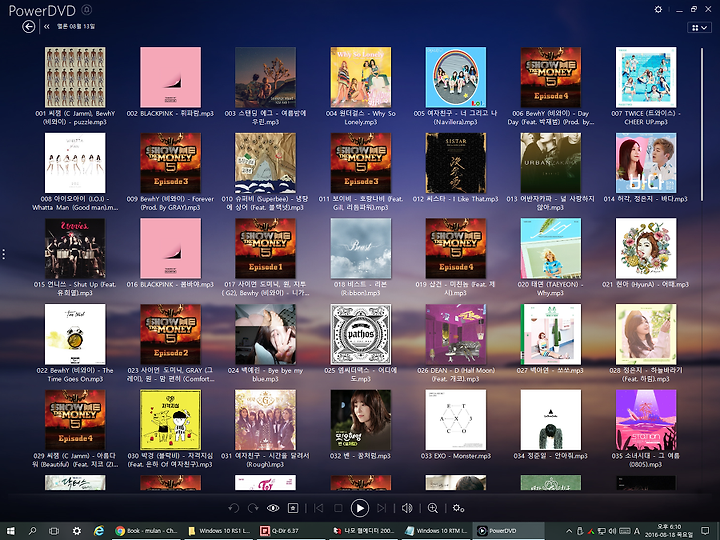The height and width of the screenshot is (540, 720).
Task: Select 025 pathos album cover
Action: pyautogui.click(x=361, y=334)
